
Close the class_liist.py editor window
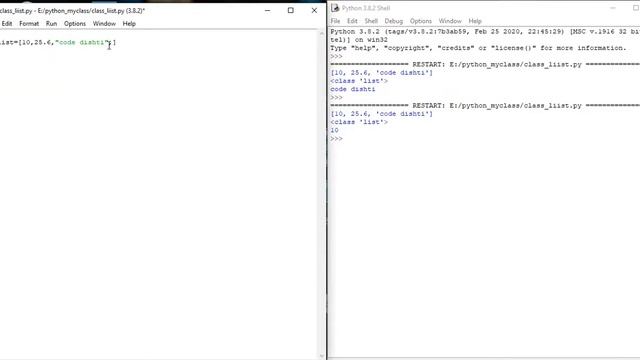click(314, 11)
